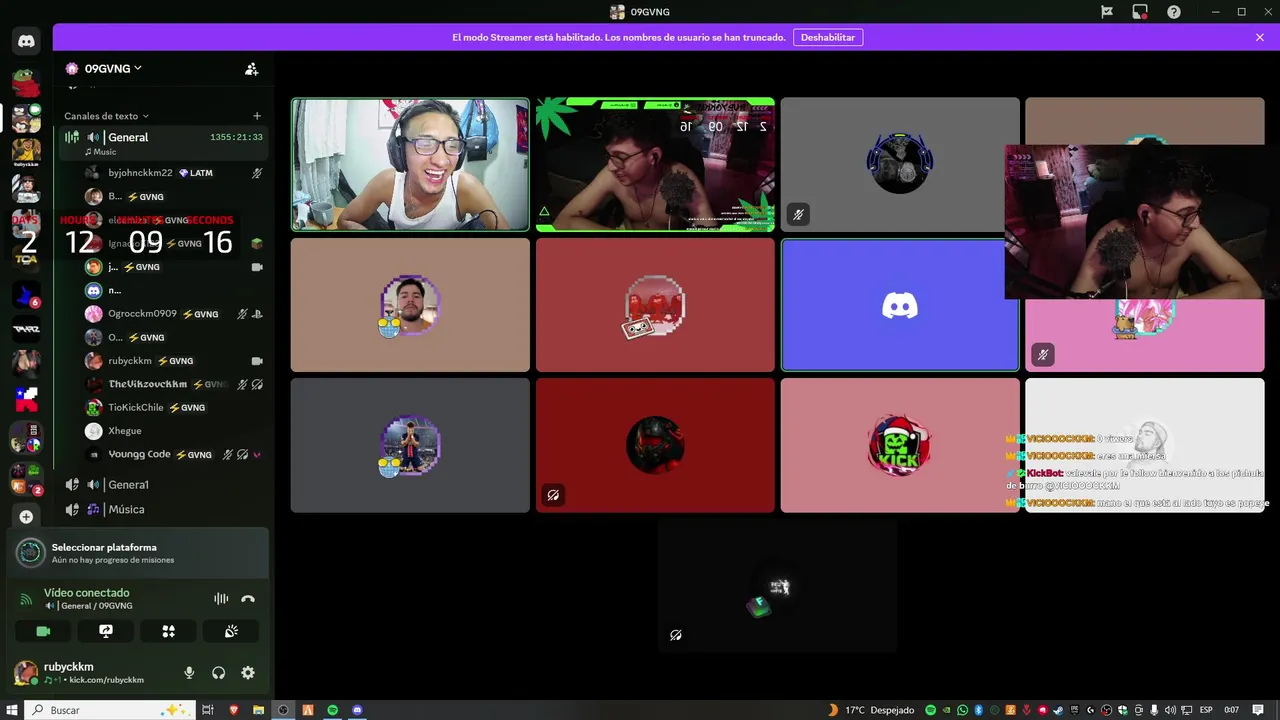Focus the laughing man's video tile
This screenshot has height=720, width=1280.
click(x=410, y=165)
